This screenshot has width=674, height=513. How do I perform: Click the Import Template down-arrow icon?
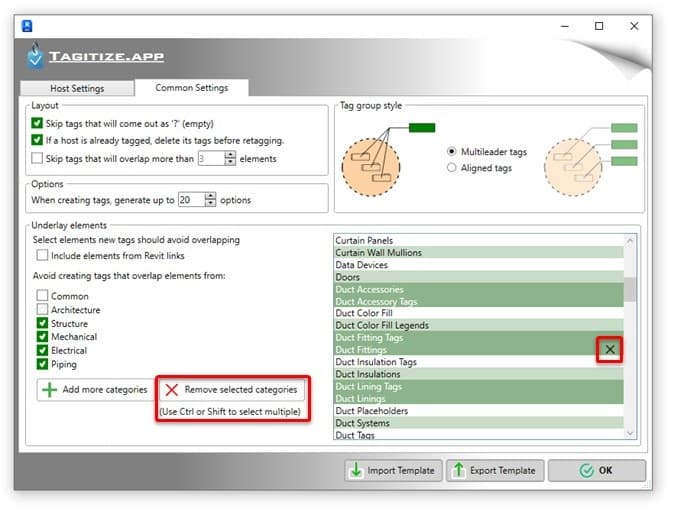[x=356, y=470]
